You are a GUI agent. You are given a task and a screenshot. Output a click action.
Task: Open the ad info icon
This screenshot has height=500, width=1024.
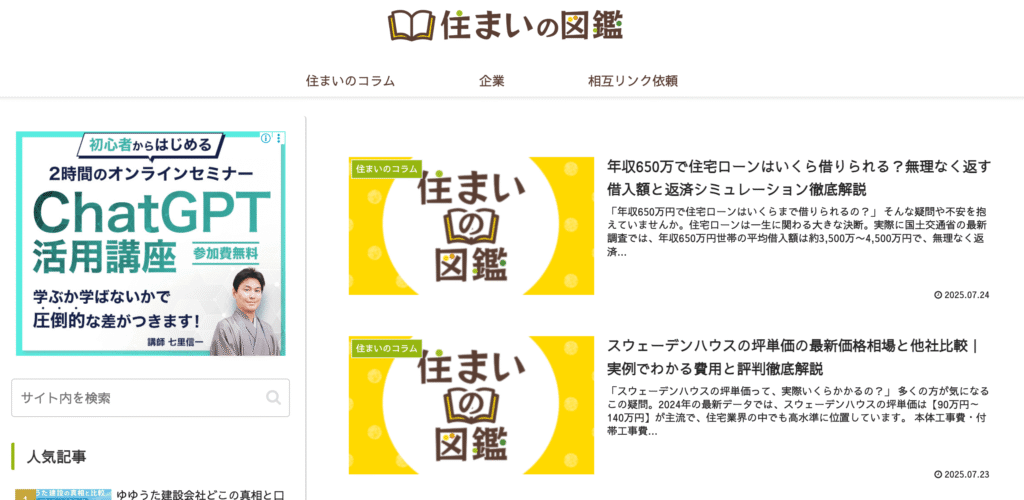tap(266, 138)
